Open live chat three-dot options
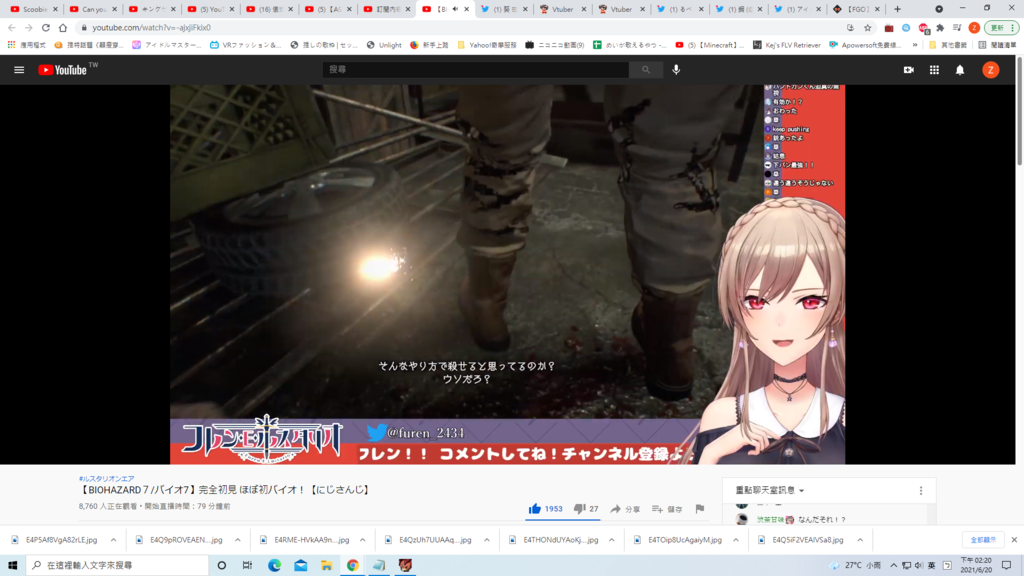 pos(921,490)
